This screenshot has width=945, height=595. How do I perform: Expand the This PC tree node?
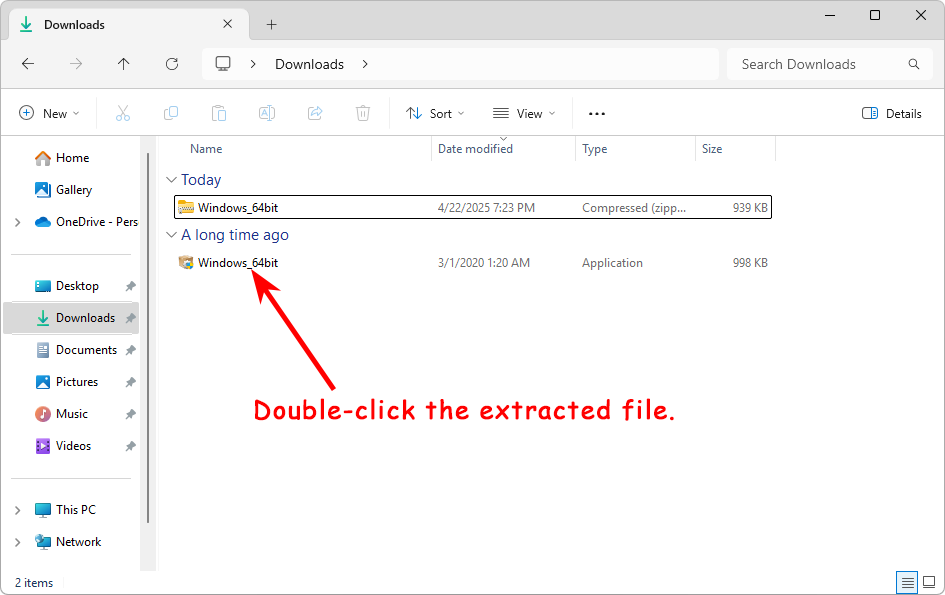pyautogui.click(x=18, y=510)
